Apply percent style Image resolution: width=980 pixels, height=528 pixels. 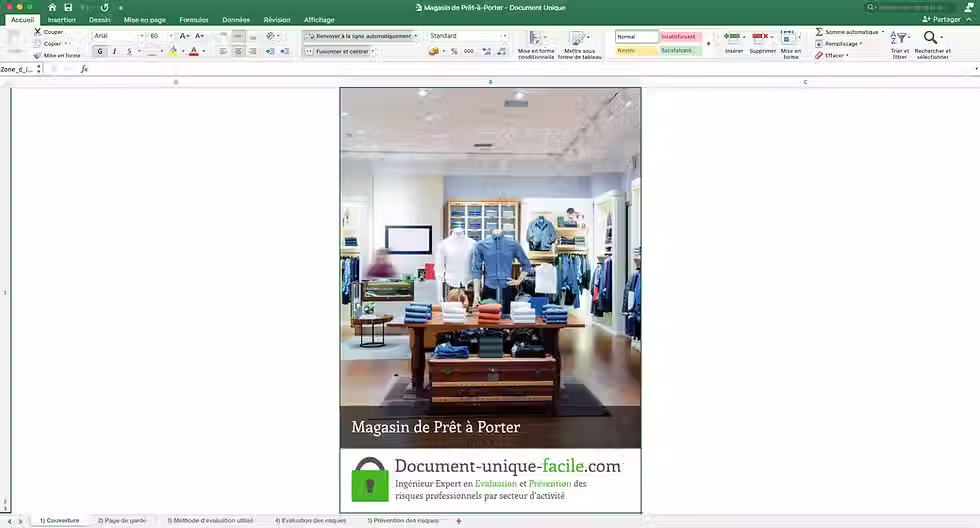coord(454,51)
